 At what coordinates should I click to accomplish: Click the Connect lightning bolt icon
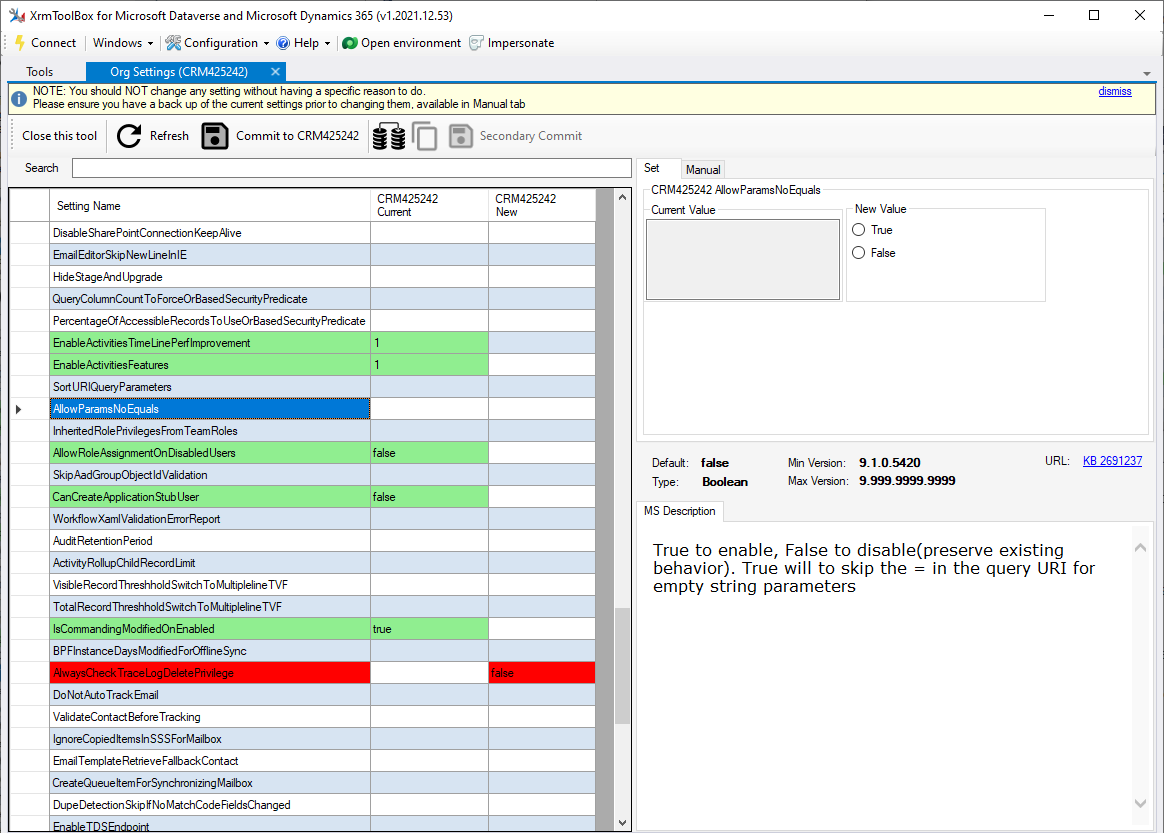tap(20, 43)
